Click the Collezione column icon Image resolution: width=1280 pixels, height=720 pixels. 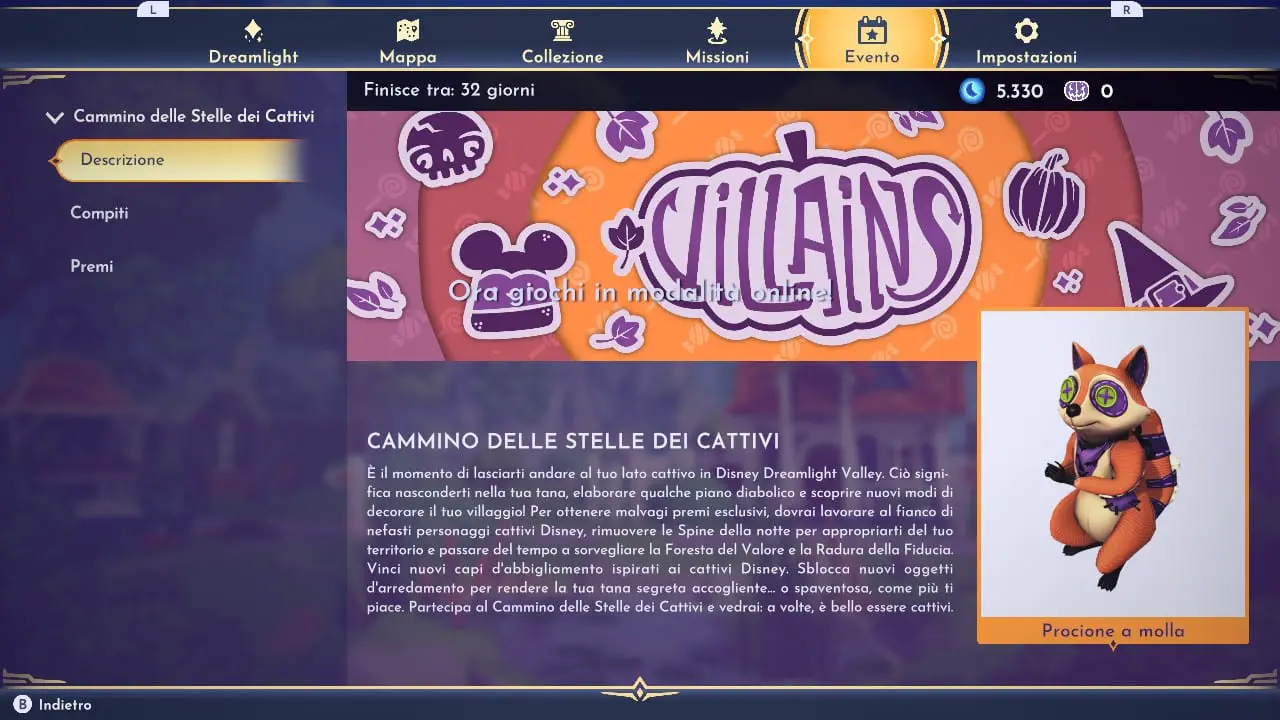(562, 30)
